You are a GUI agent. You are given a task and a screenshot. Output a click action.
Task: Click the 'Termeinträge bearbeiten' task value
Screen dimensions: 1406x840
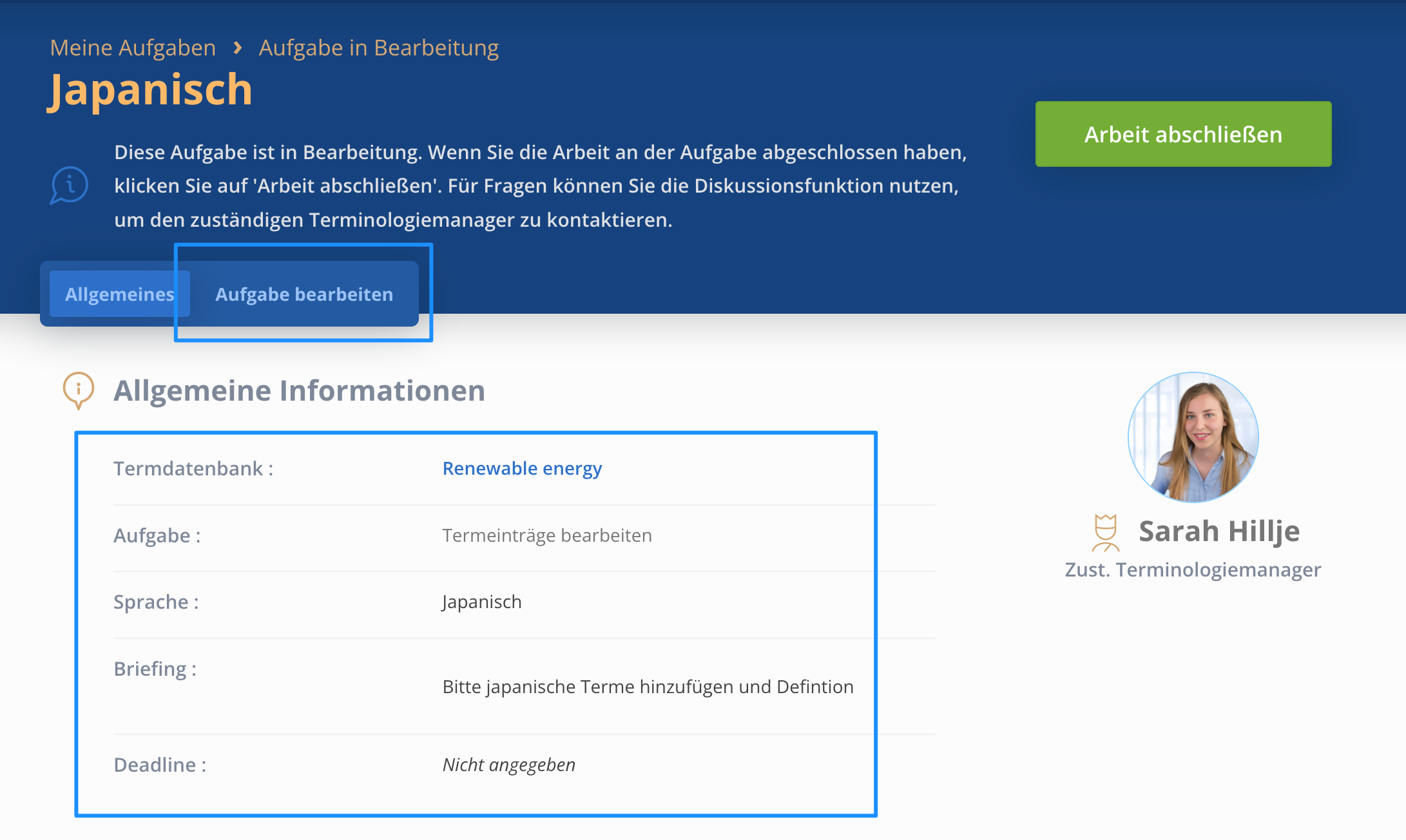[547, 535]
